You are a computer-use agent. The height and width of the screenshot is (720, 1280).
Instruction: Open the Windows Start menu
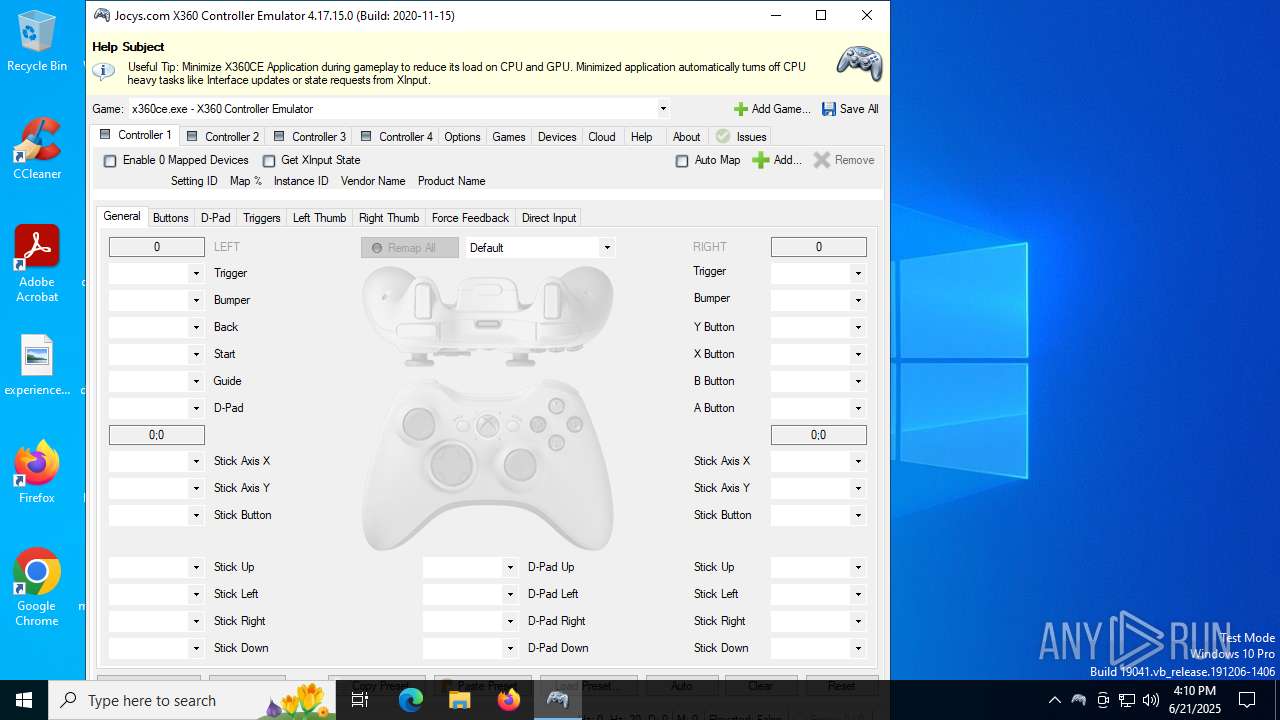tap(24, 700)
